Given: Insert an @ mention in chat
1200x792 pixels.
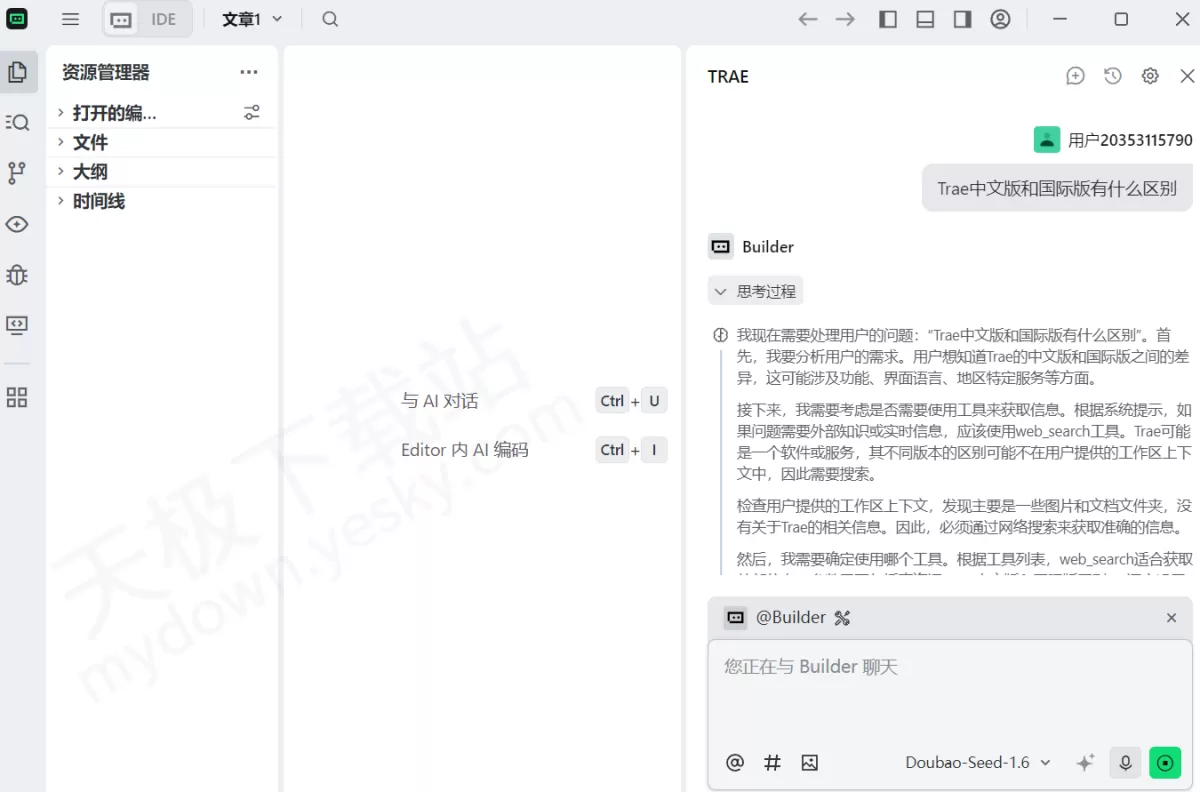Looking at the screenshot, I should [735, 763].
